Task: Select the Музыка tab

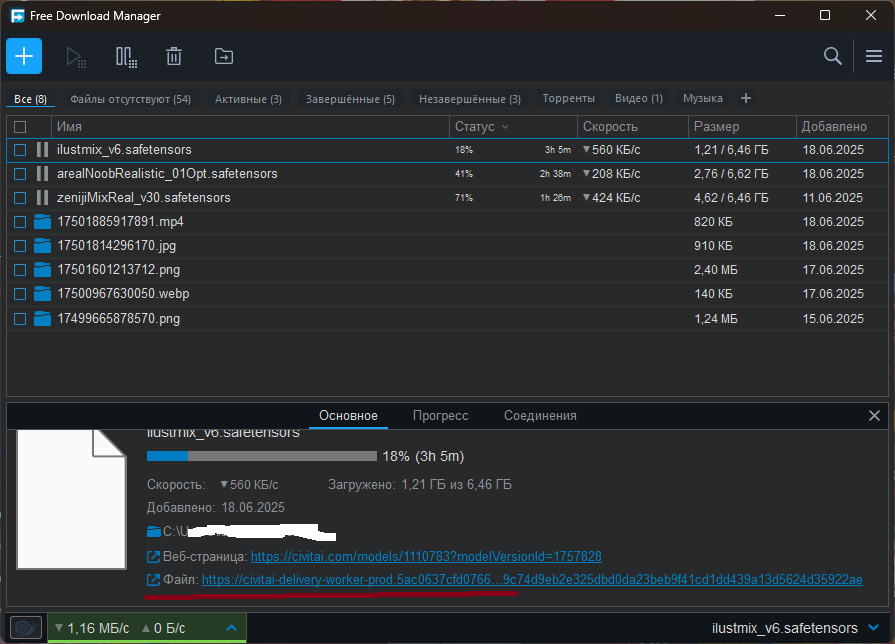Action: tap(703, 98)
